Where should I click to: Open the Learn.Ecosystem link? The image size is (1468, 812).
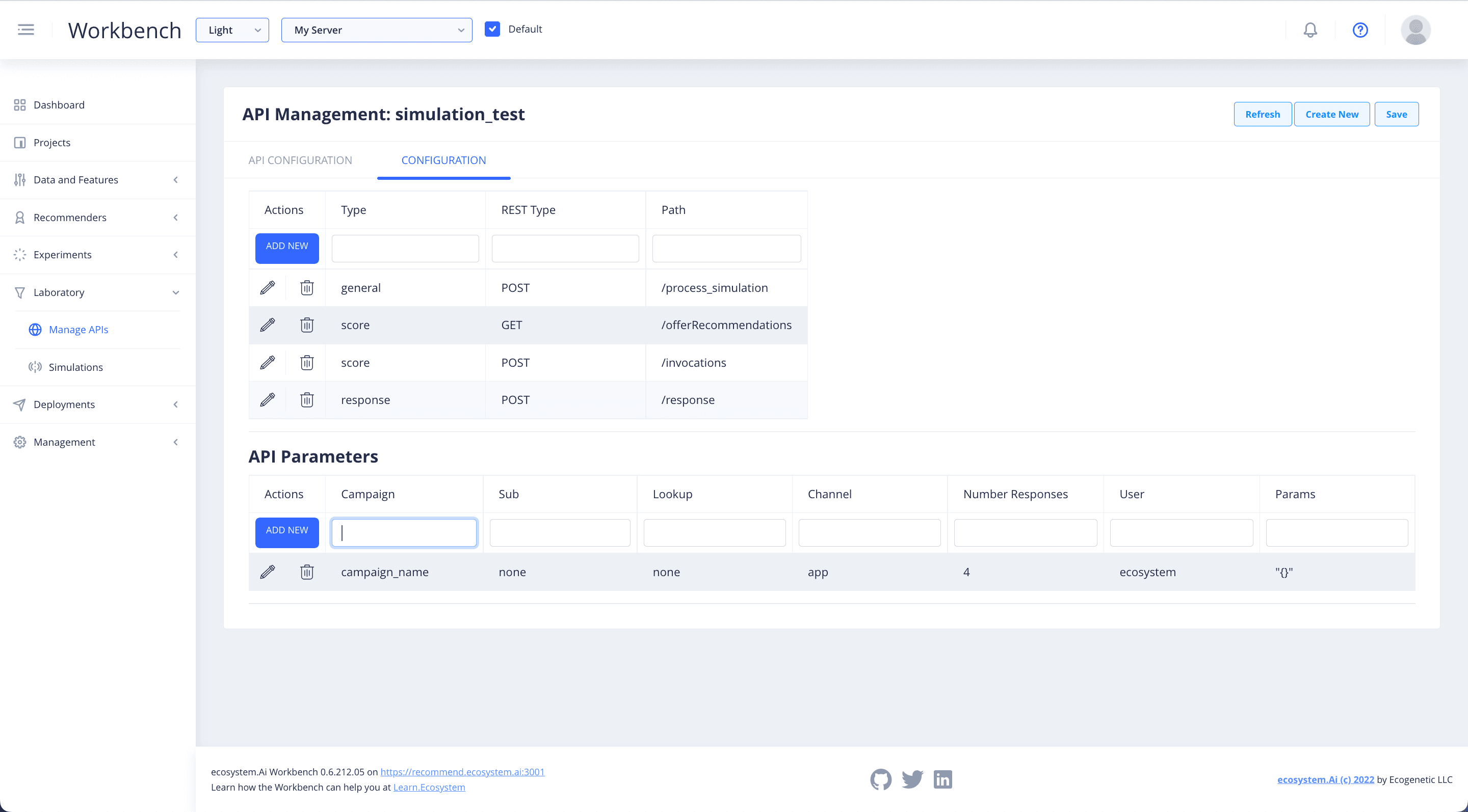coord(429,787)
